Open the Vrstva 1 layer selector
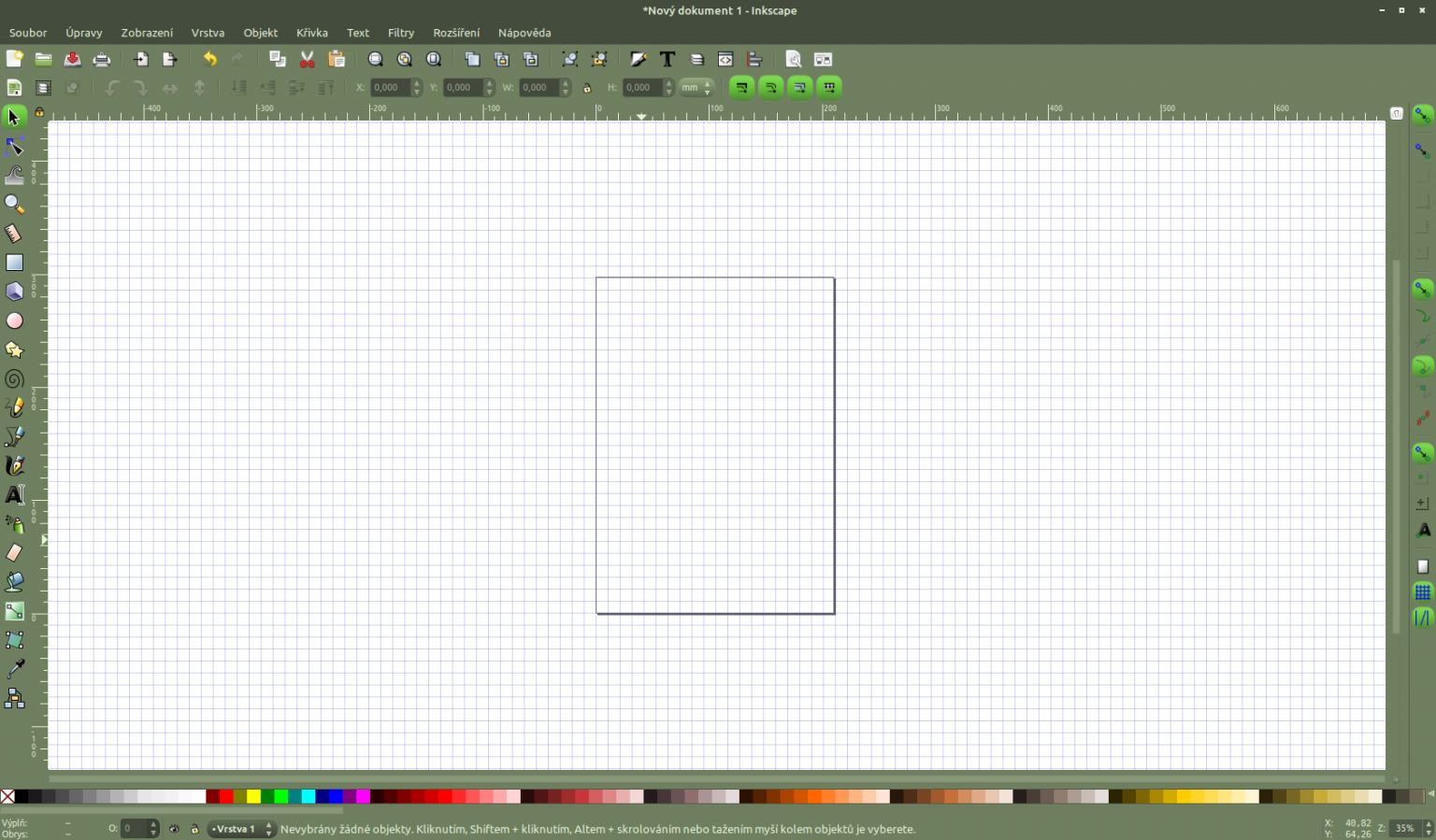Viewport: 1436px width, 840px height. point(241,829)
